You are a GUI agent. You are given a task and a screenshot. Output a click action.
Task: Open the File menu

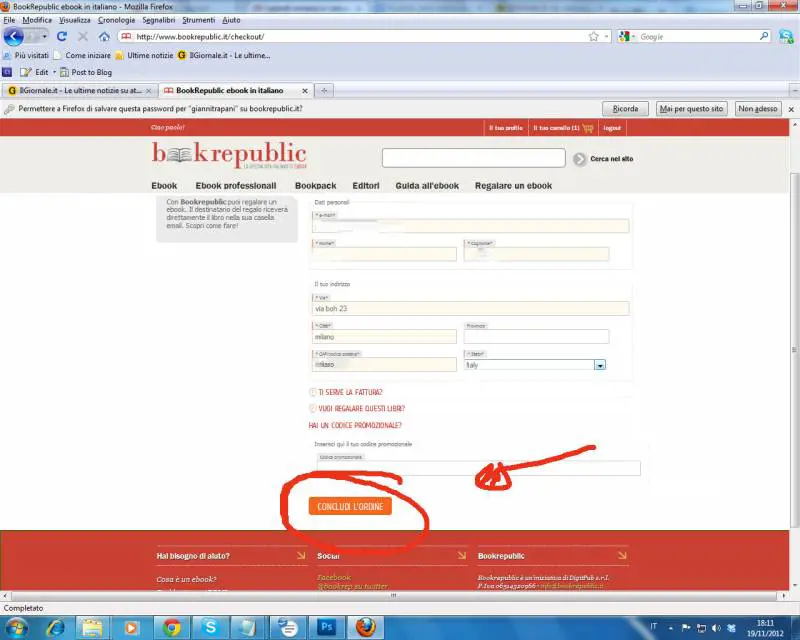tap(9, 20)
